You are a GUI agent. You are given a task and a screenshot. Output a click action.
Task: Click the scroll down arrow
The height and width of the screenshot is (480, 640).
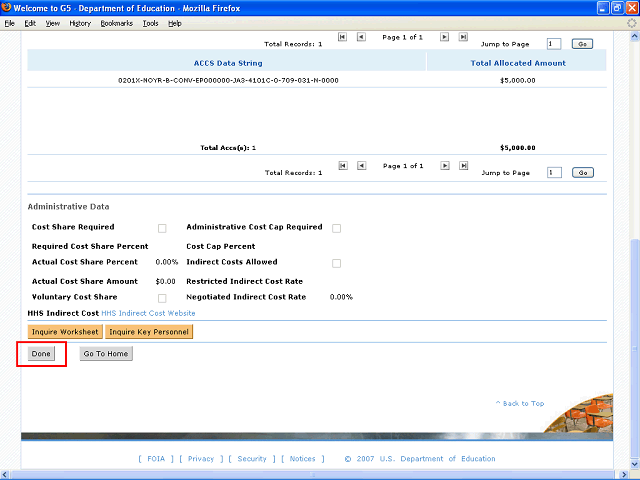635,464
